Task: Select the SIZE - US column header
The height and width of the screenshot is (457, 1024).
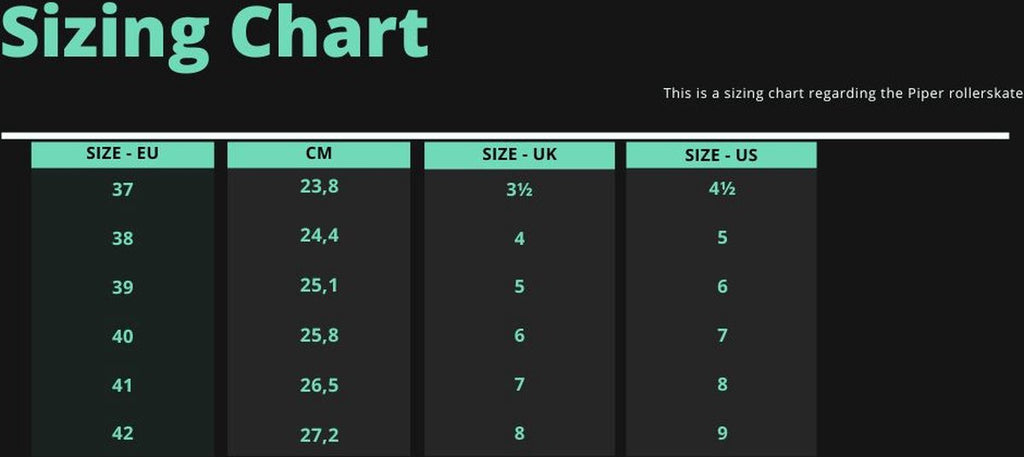Action: click(722, 155)
